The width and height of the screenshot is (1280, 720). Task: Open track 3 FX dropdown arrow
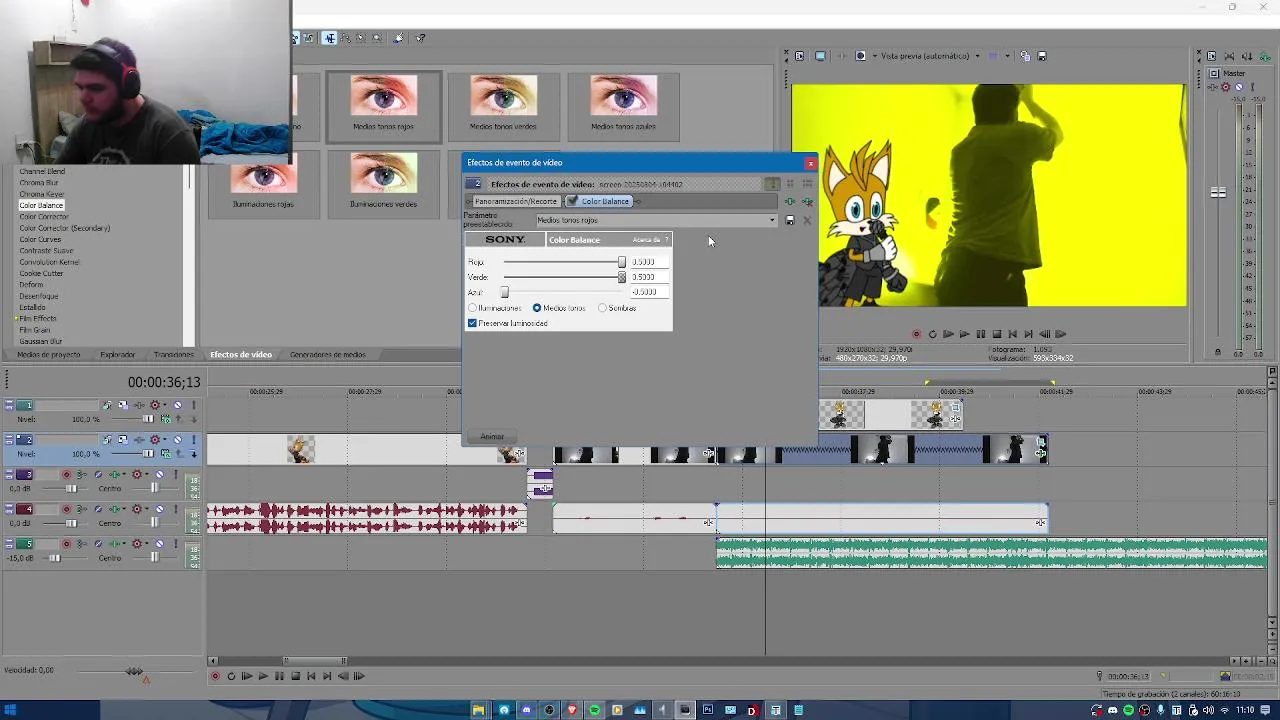coord(124,474)
